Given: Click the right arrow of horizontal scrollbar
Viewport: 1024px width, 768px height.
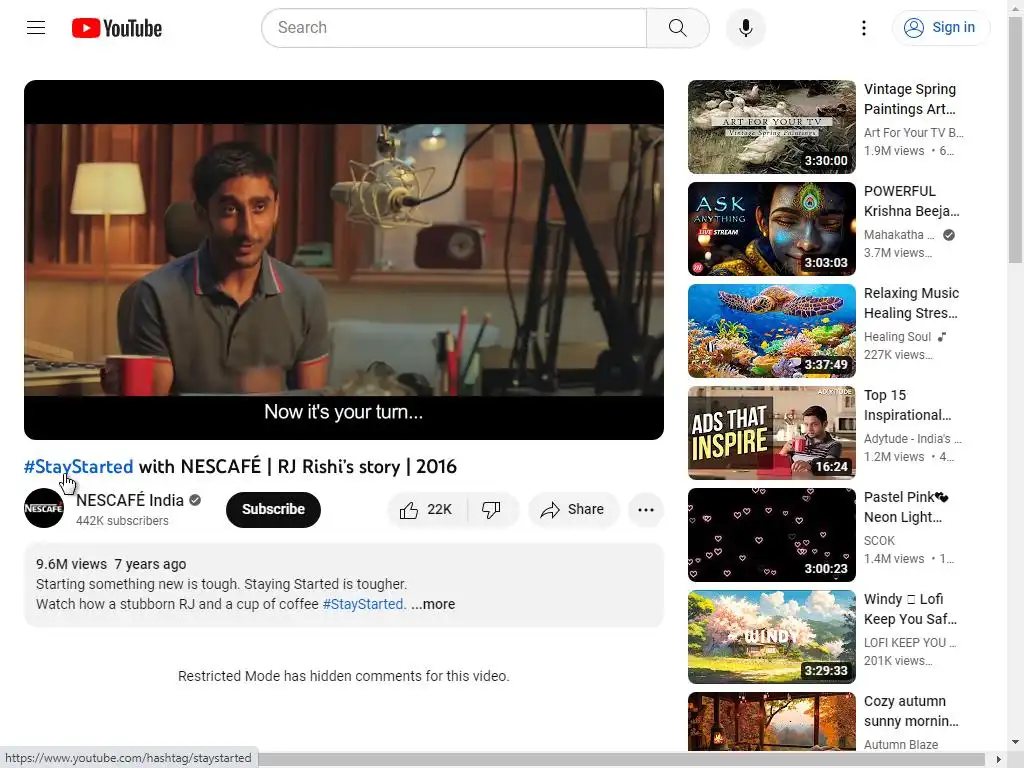Looking at the screenshot, I should pyautogui.click(x=999, y=760).
